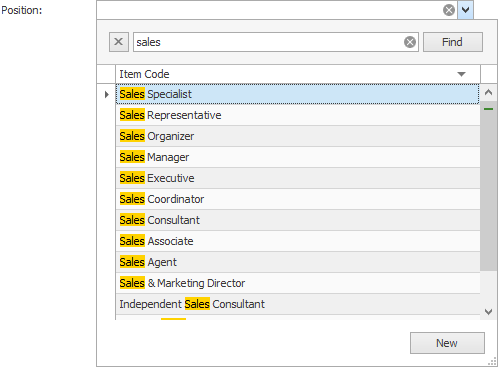
Task: Select 'Sales Consultant' row
Action: pos(298,220)
